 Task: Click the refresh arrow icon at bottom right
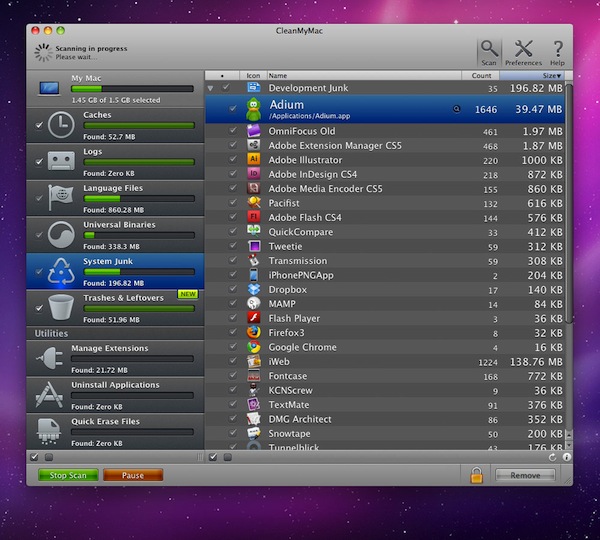pyautogui.click(x=552, y=457)
